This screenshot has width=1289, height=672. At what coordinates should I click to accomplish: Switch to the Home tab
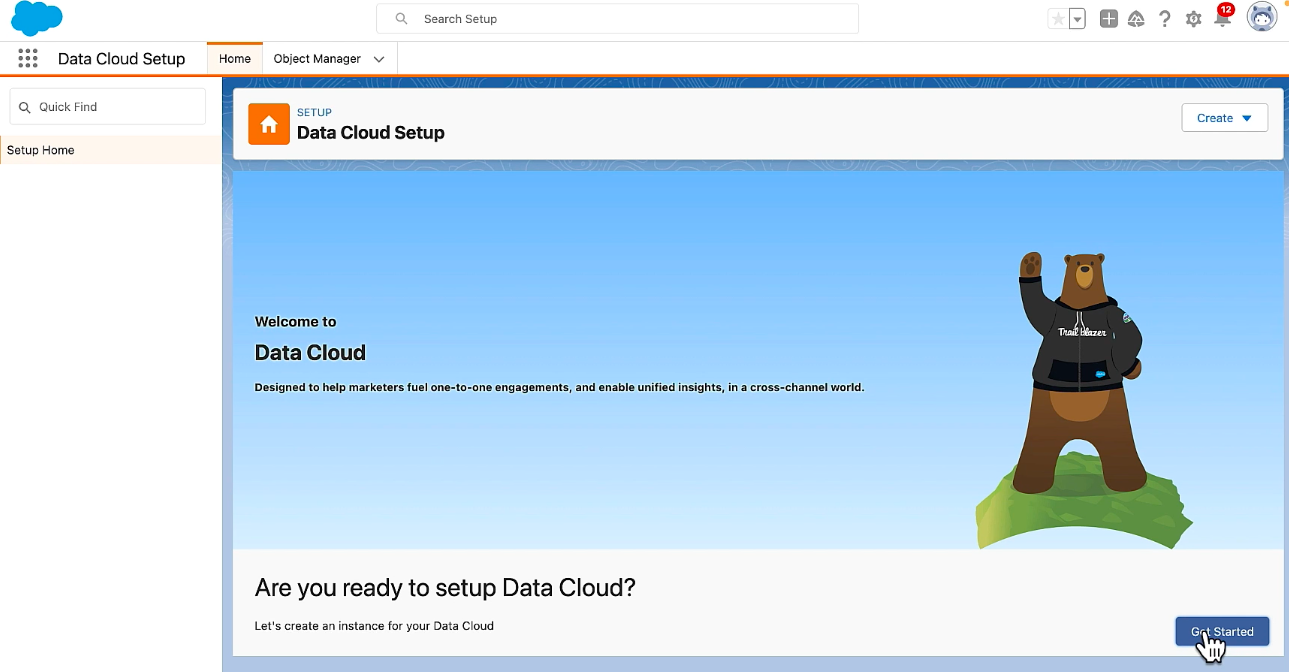pos(234,59)
